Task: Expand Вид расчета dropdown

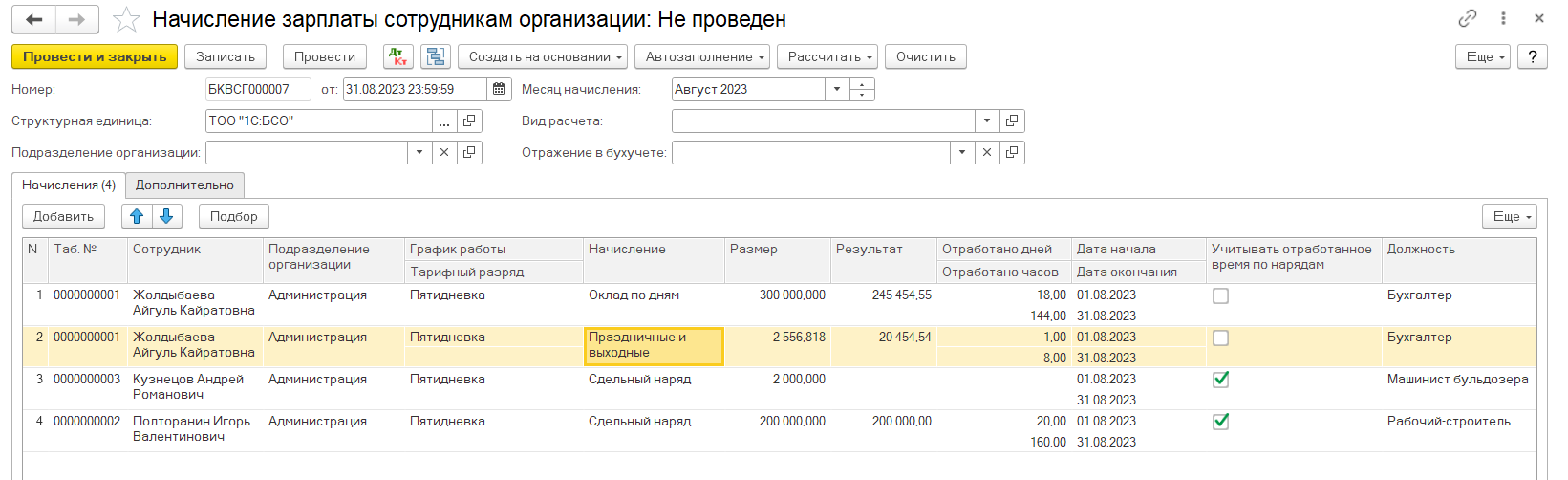Action: [x=987, y=121]
